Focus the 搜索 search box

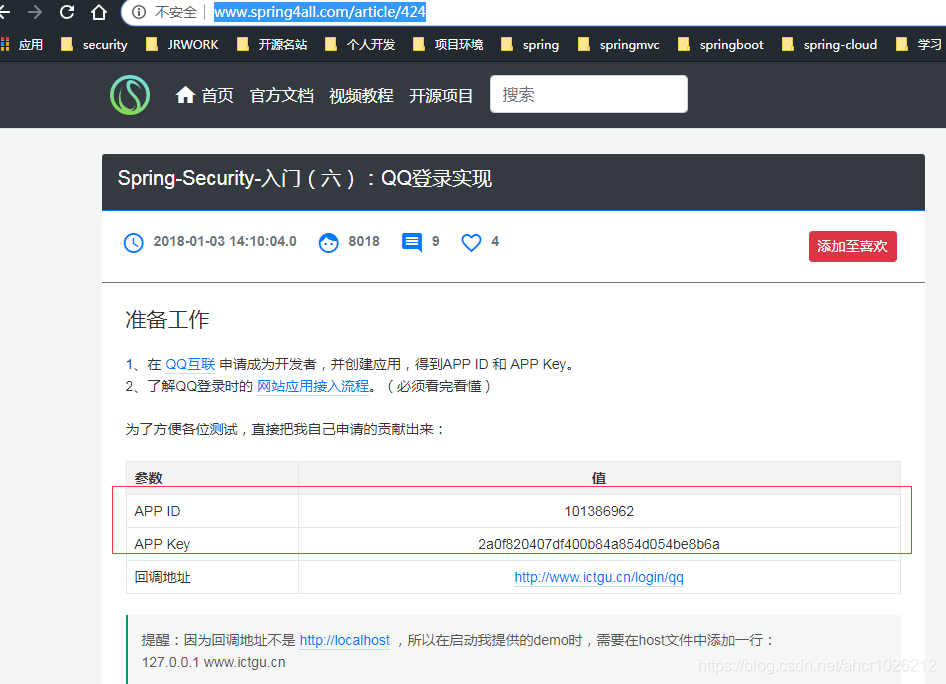(x=589, y=94)
